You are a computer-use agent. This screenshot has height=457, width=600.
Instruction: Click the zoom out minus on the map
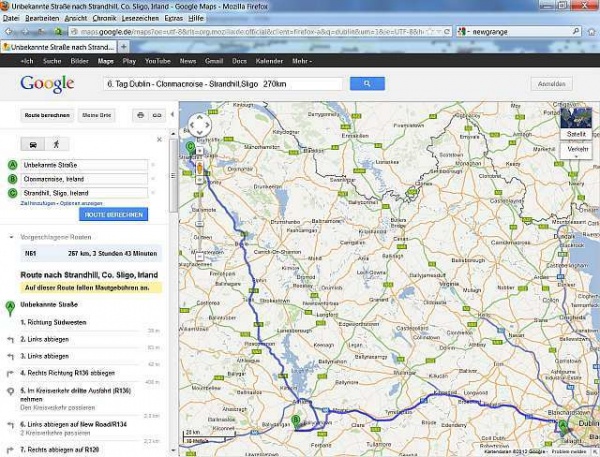(x=199, y=257)
